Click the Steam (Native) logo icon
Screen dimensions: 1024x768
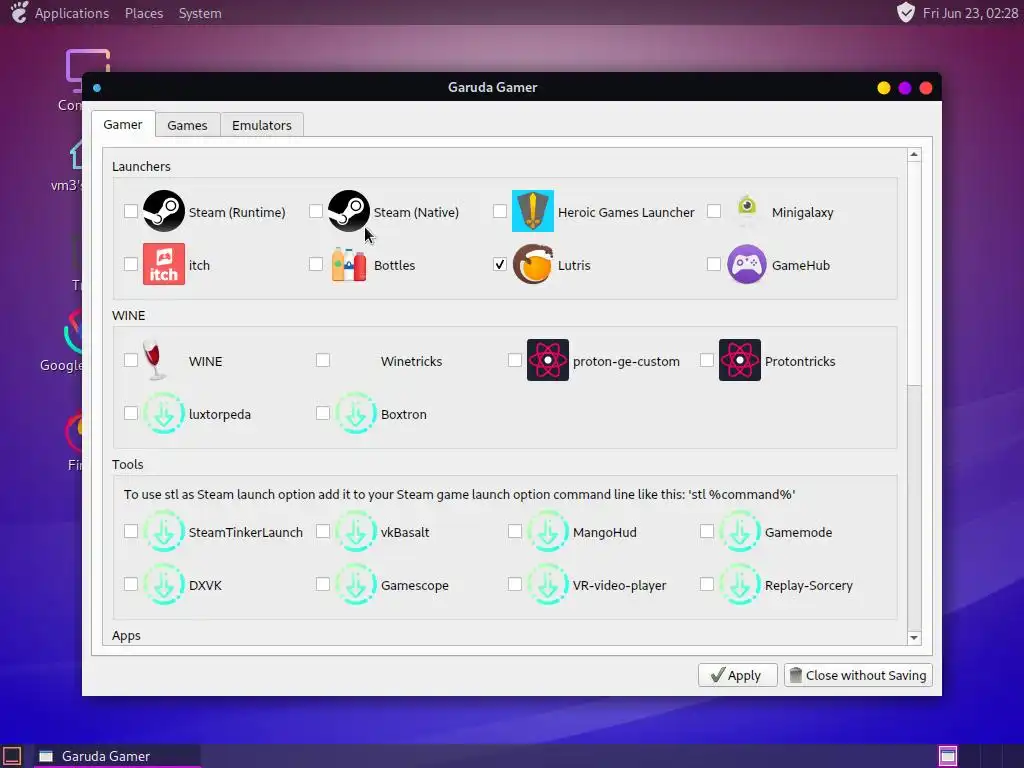pos(349,211)
